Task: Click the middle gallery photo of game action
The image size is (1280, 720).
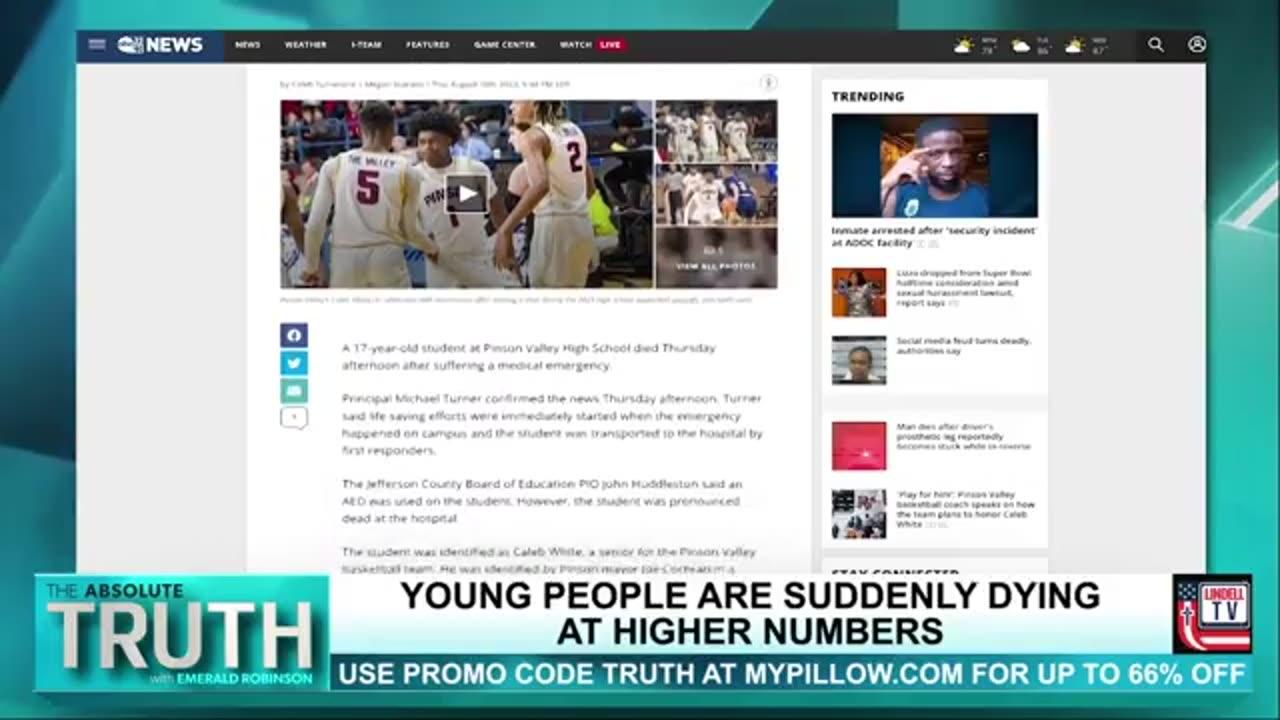Action: (x=716, y=194)
